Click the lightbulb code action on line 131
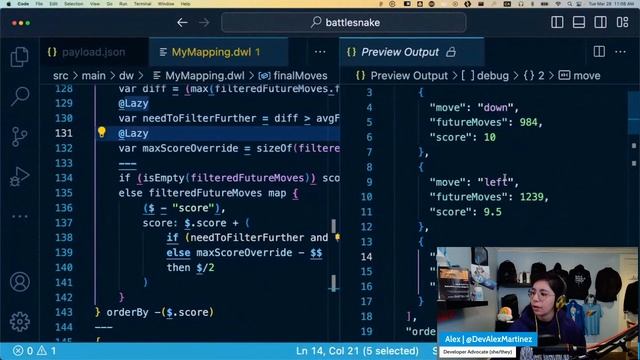 click(x=102, y=132)
